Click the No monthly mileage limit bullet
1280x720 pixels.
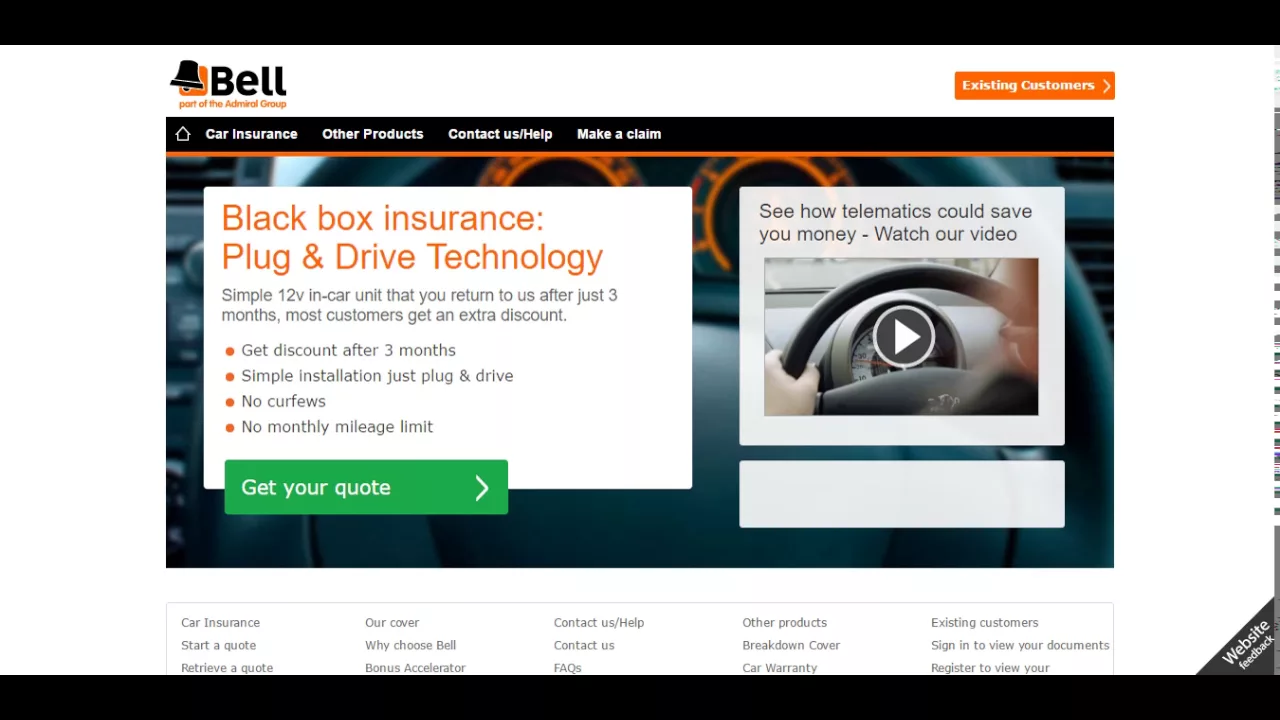point(337,427)
